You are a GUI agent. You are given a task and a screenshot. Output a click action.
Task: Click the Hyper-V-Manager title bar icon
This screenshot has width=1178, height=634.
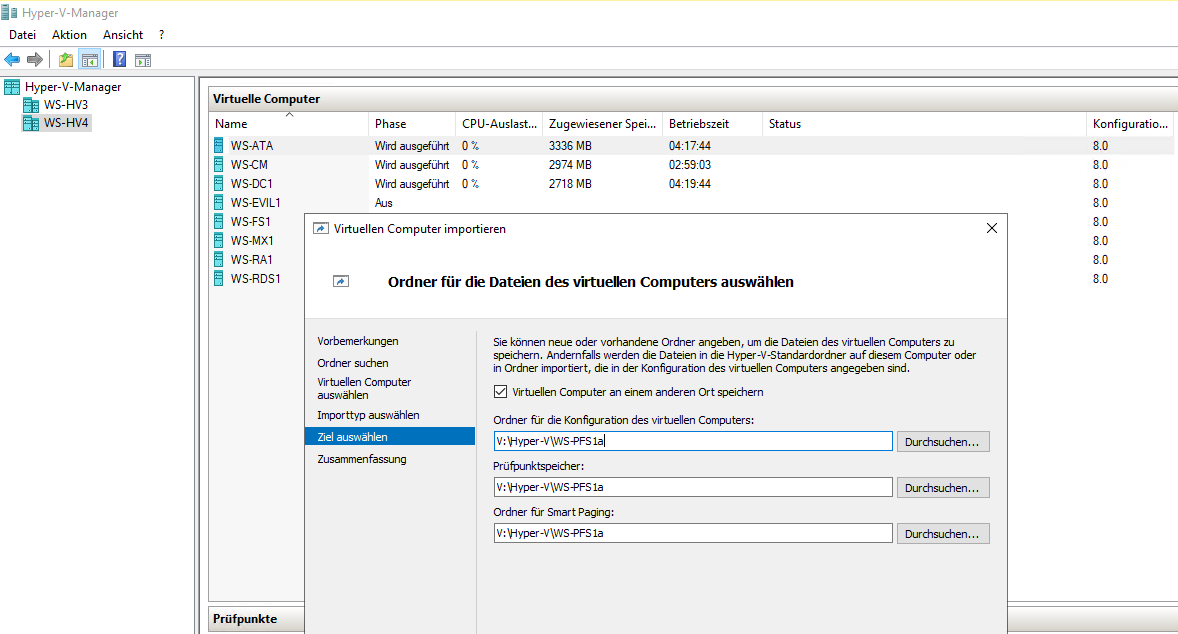point(9,12)
